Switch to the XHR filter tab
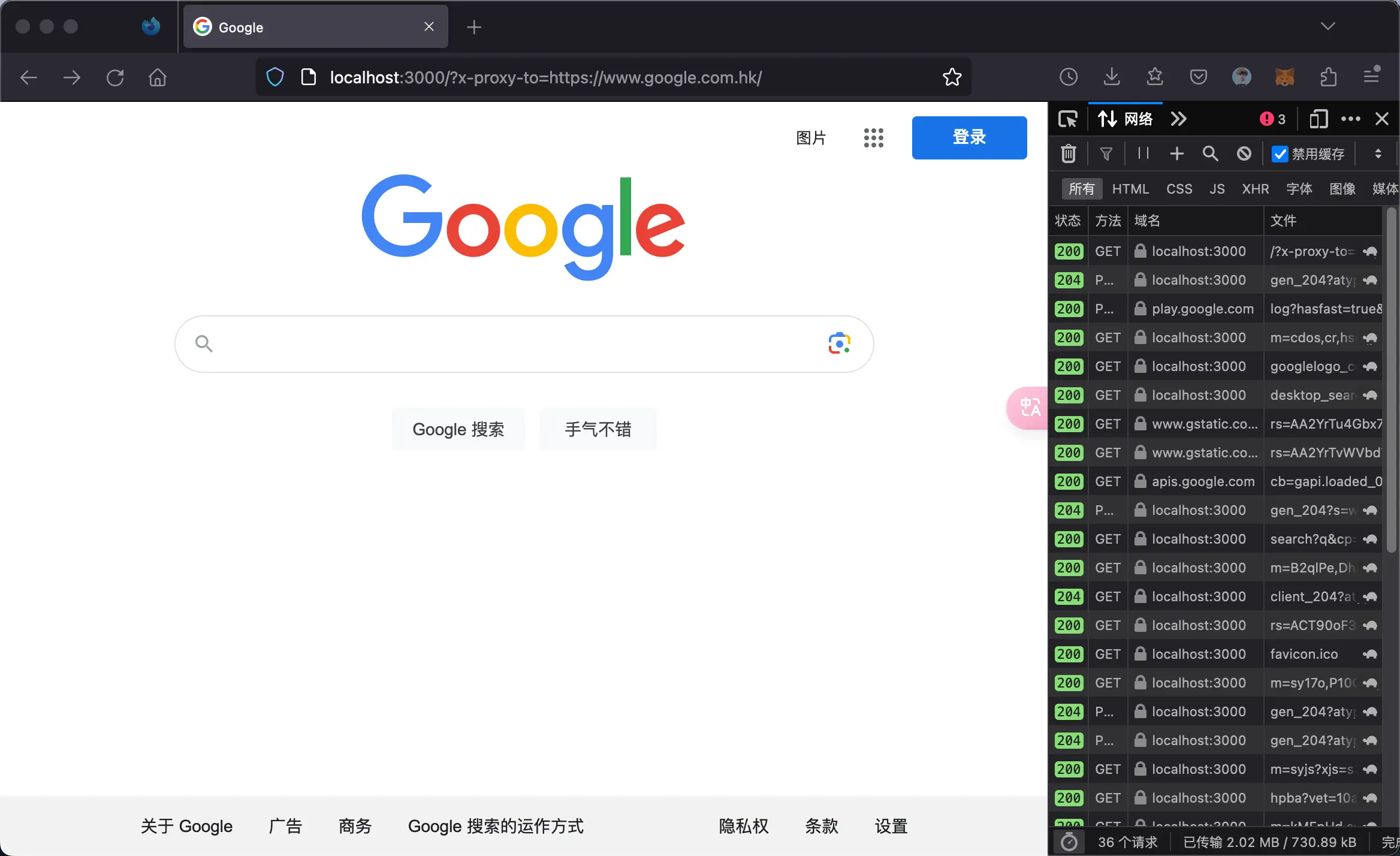1400x856 pixels. pyautogui.click(x=1255, y=189)
